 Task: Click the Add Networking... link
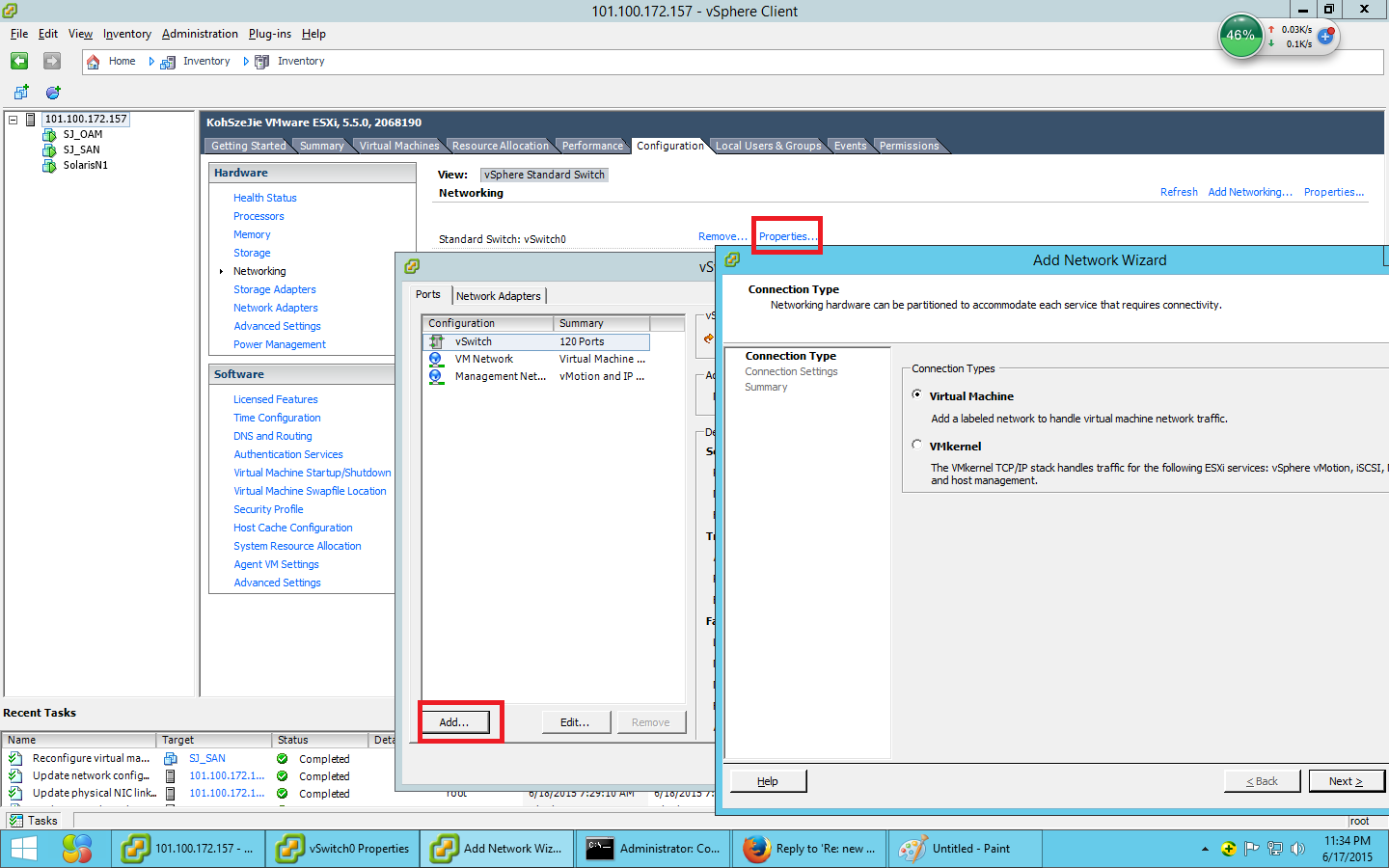pos(1250,192)
